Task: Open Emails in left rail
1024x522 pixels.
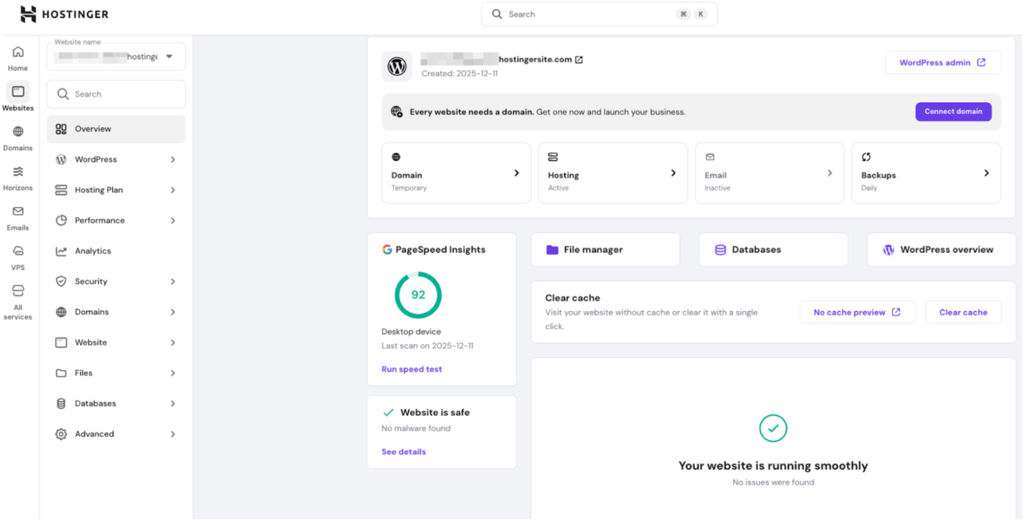Action: (x=18, y=218)
